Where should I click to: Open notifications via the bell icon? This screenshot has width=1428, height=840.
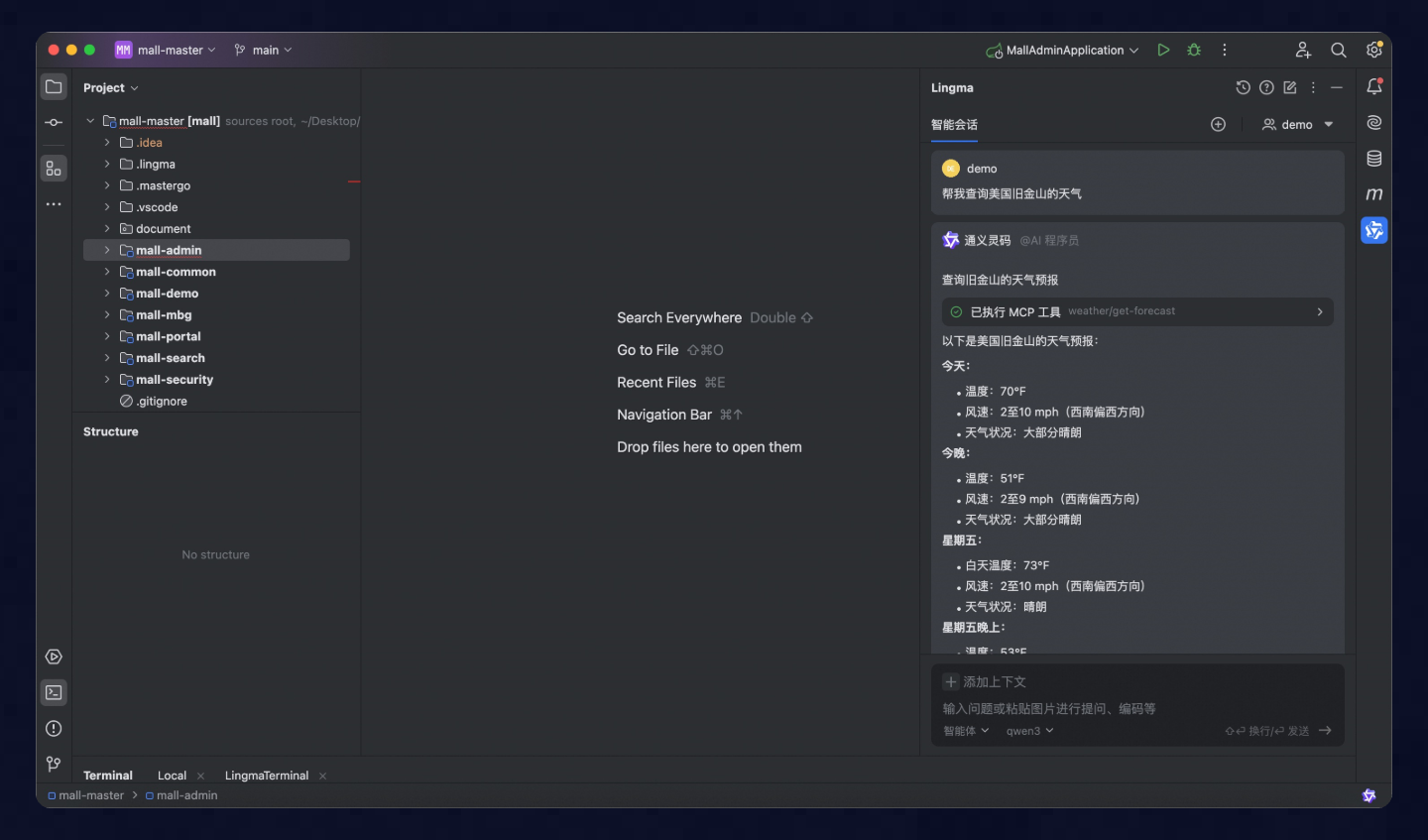[x=1374, y=87]
